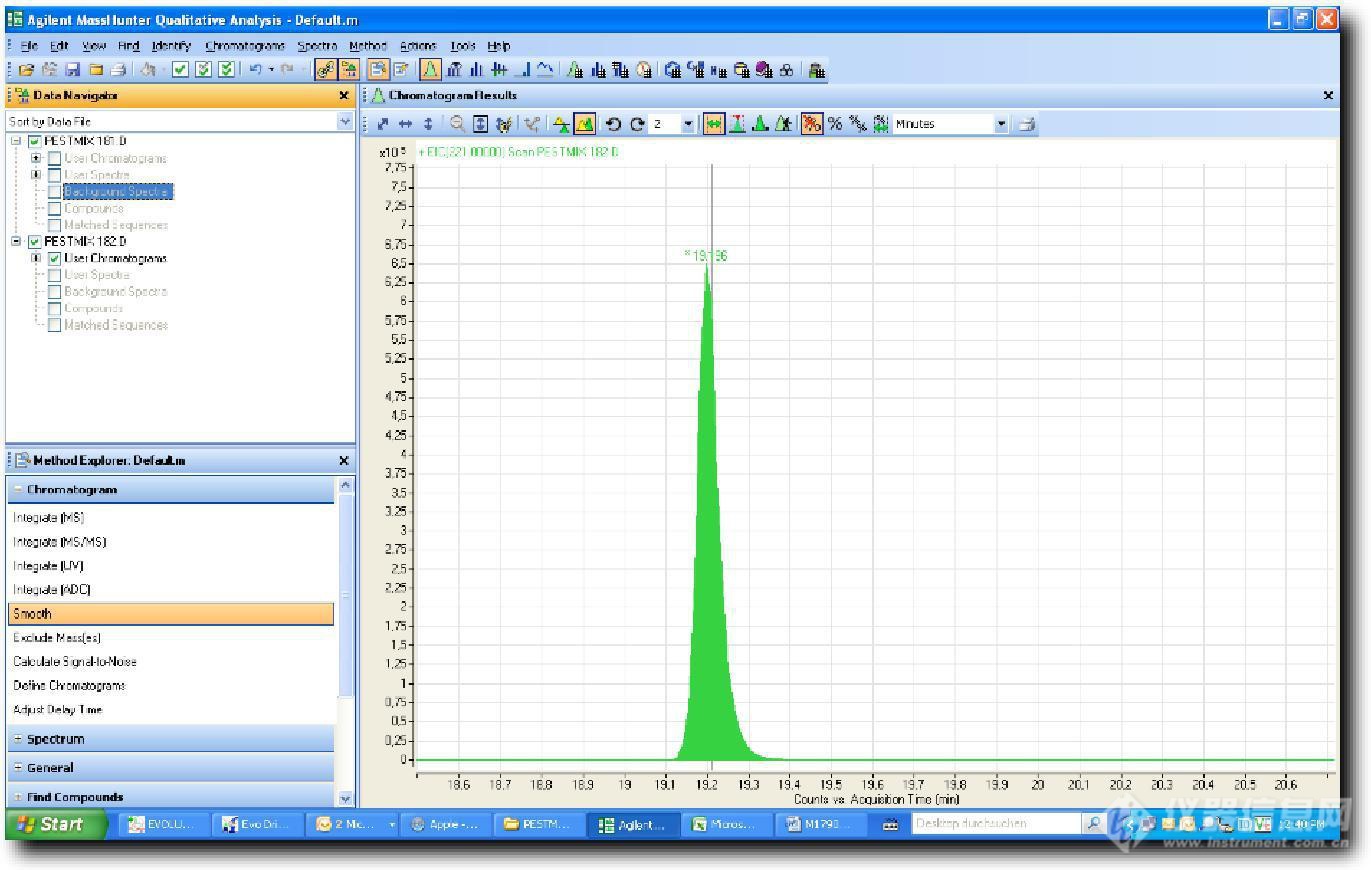Open the Chromatograms menu
The height and width of the screenshot is (870, 1371).
245,45
